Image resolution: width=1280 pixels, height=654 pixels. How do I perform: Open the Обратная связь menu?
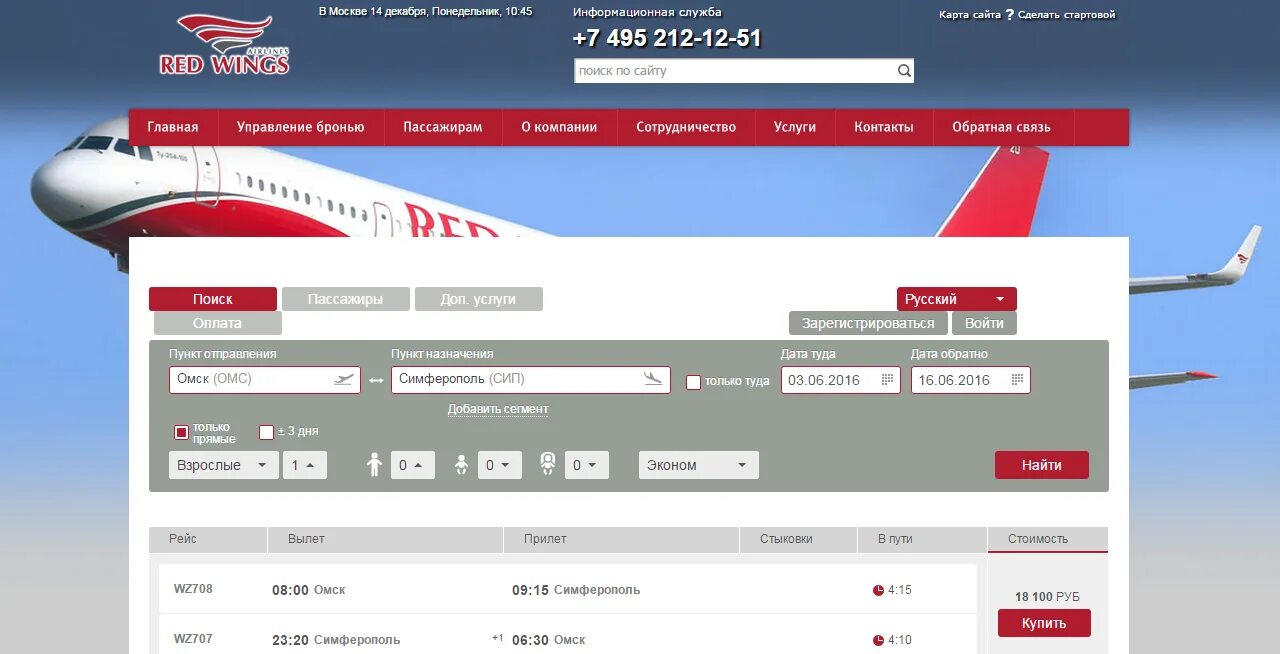1001,127
